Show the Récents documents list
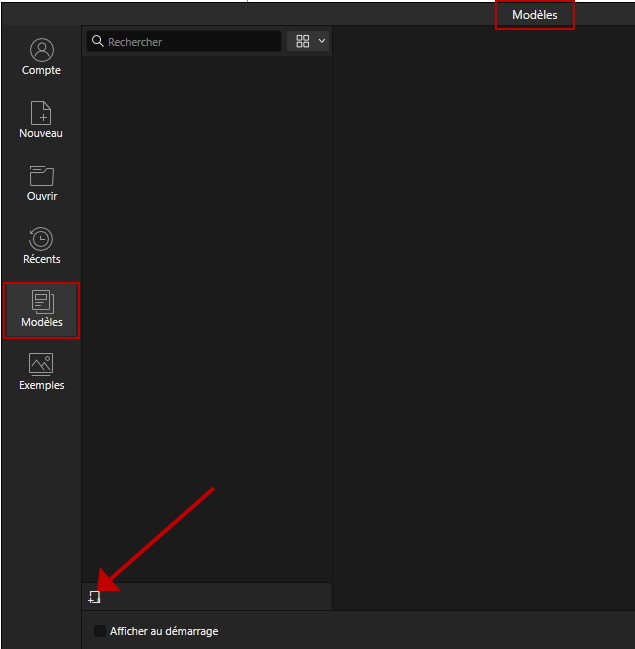635x649 pixels. click(x=41, y=246)
